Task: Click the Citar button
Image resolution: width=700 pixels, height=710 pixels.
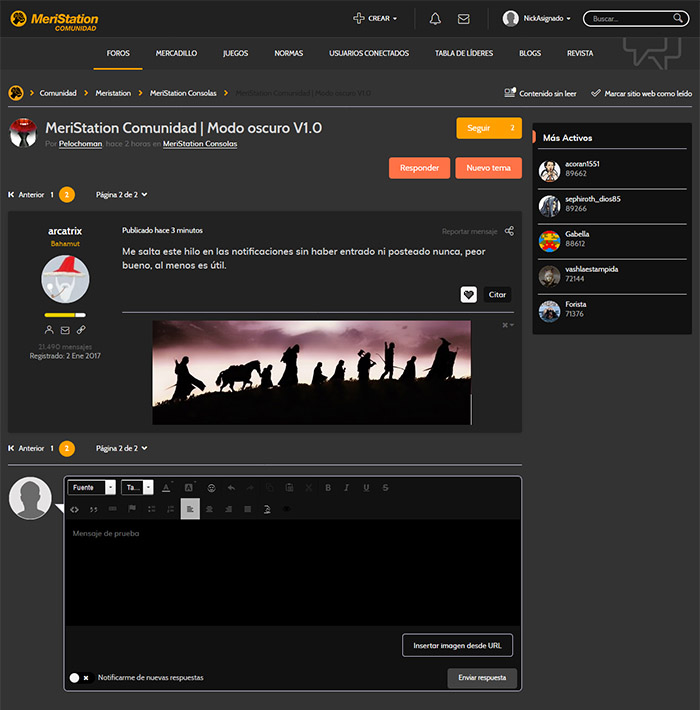Action: click(x=497, y=294)
